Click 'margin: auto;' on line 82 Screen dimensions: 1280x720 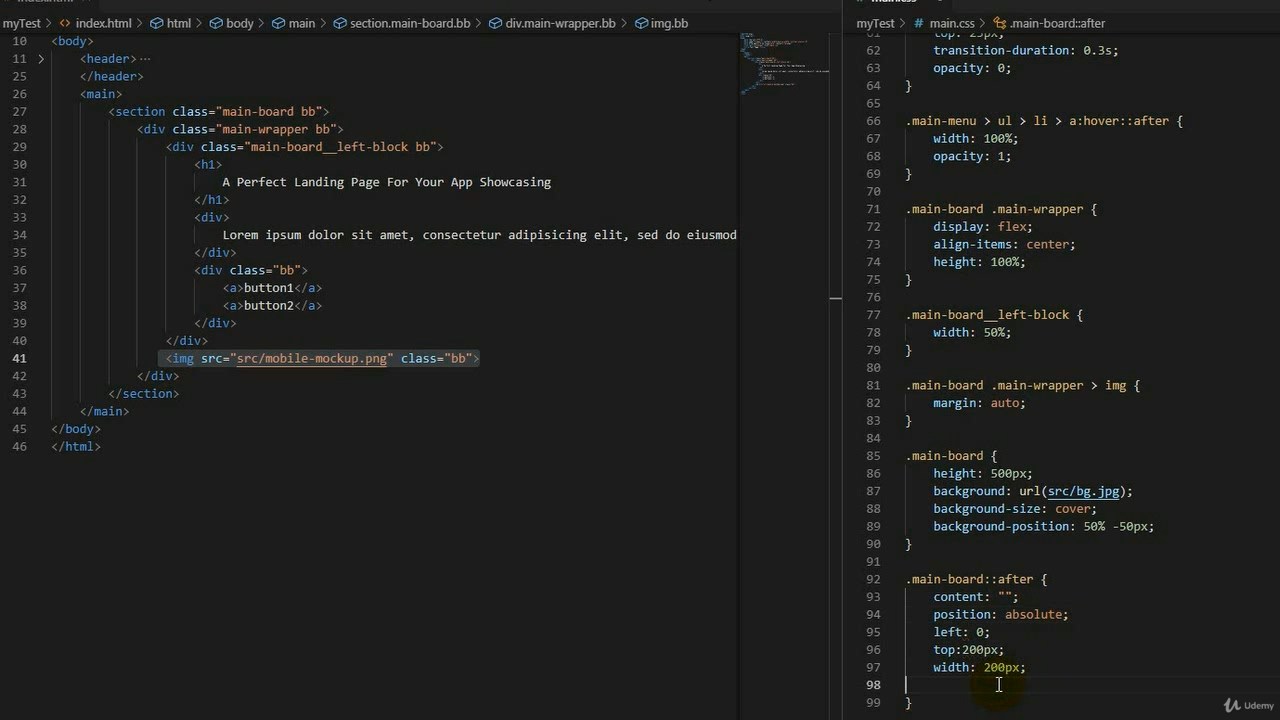[979, 403]
